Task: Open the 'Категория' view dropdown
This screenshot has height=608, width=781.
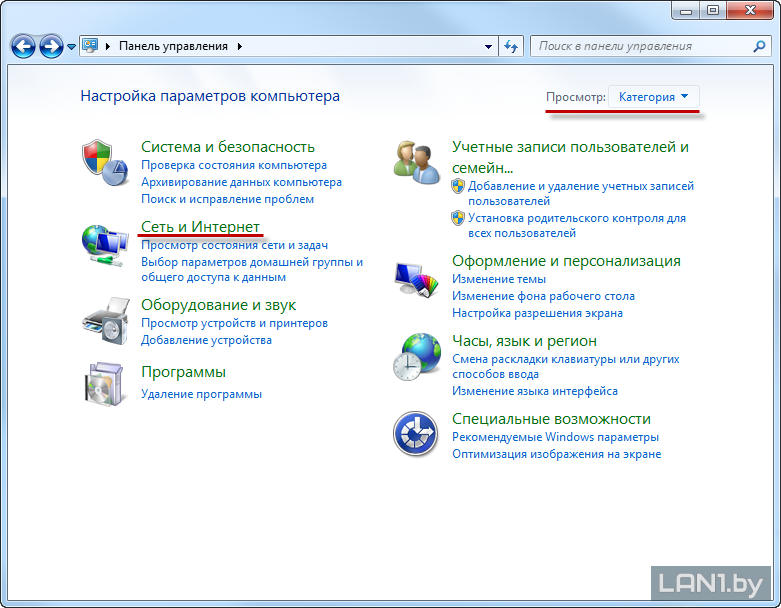Action: (653, 97)
